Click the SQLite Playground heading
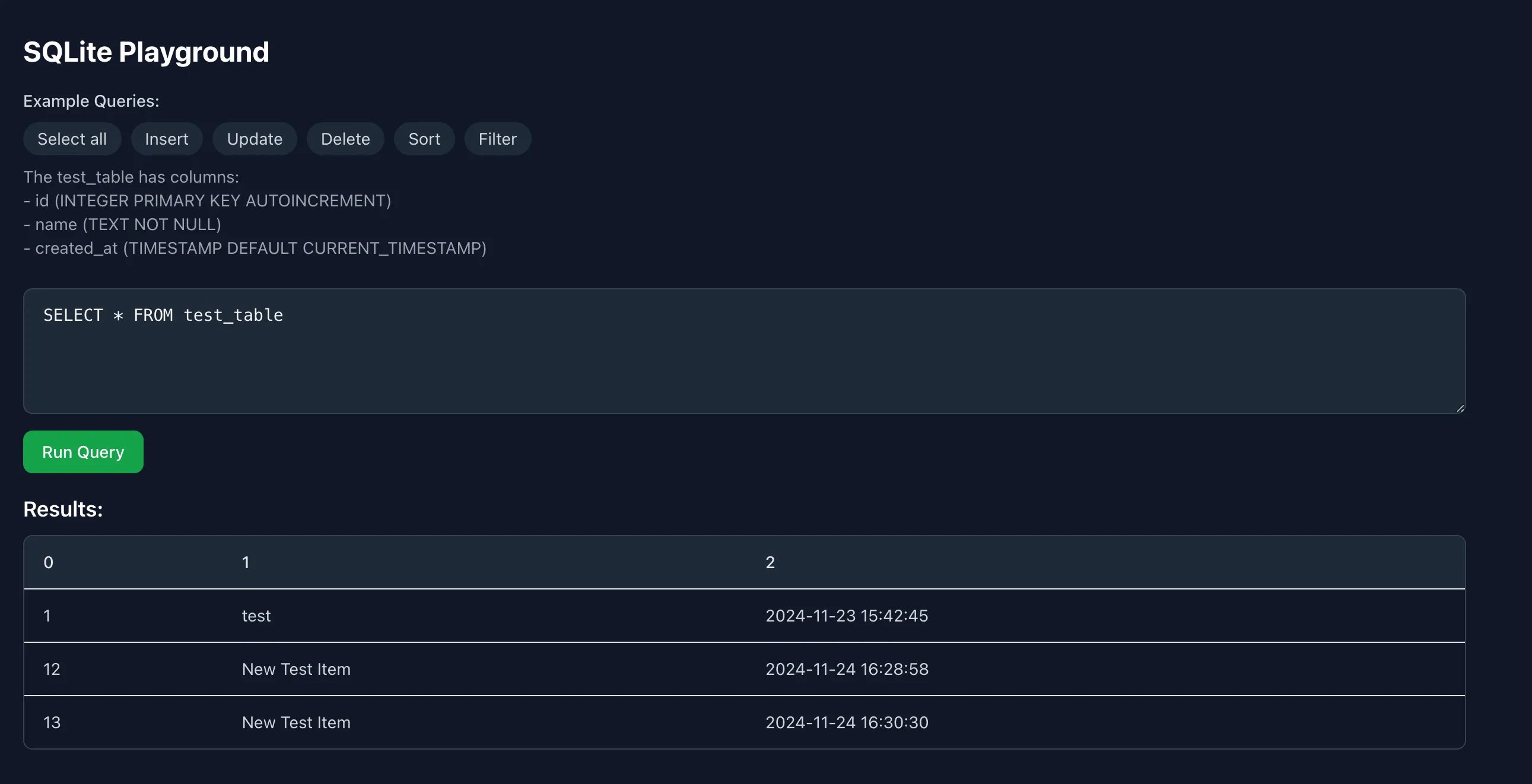This screenshot has width=1532, height=784. click(147, 52)
